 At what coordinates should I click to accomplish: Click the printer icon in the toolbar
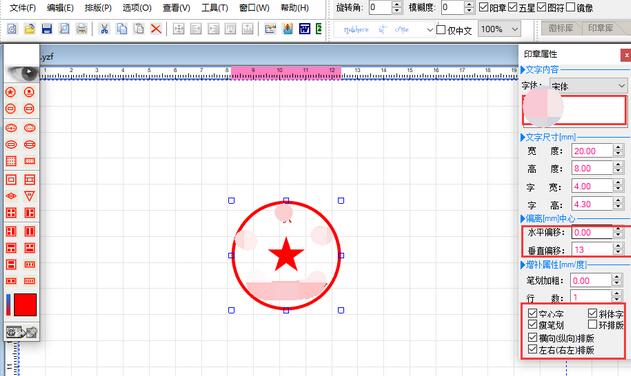81,29
